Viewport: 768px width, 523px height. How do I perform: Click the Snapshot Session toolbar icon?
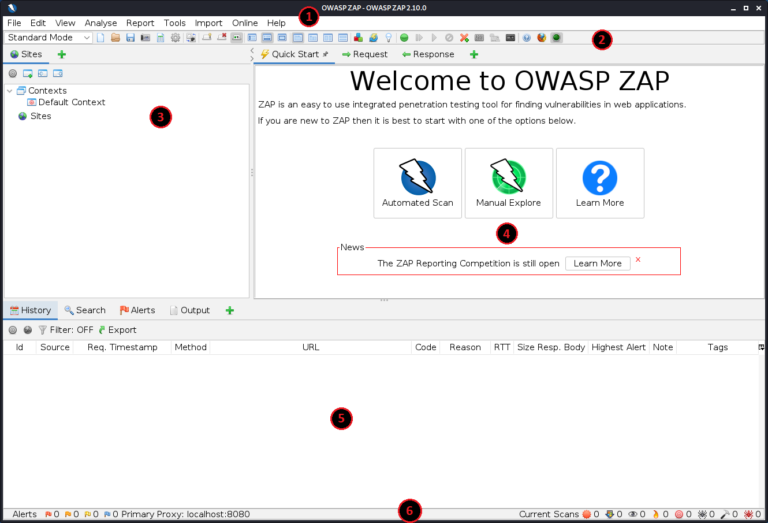(145, 38)
